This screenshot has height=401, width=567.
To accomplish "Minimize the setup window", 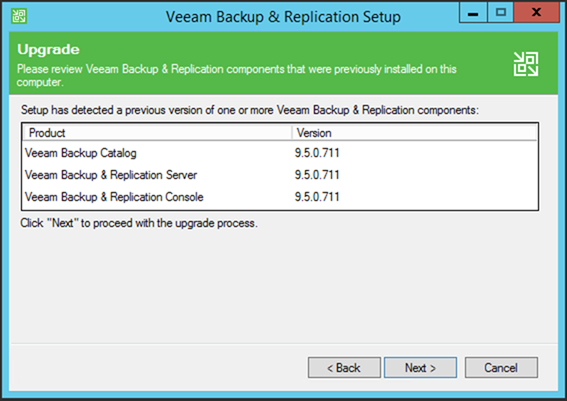I will [473, 13].
